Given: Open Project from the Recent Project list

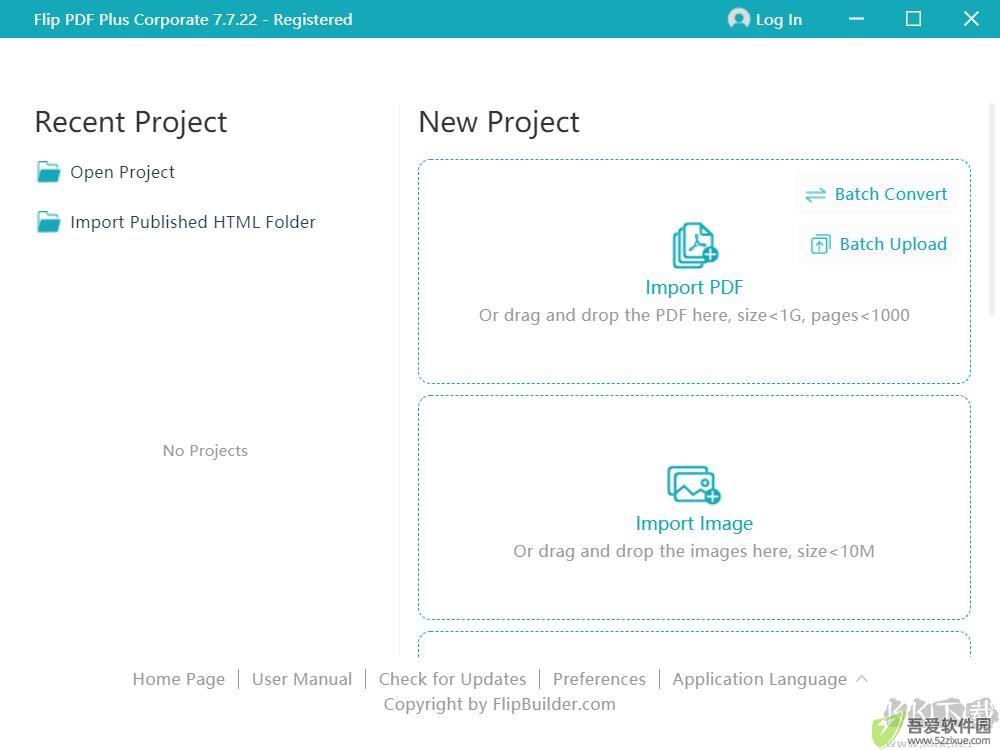Looking at the screenshot, I should [122, 172].
